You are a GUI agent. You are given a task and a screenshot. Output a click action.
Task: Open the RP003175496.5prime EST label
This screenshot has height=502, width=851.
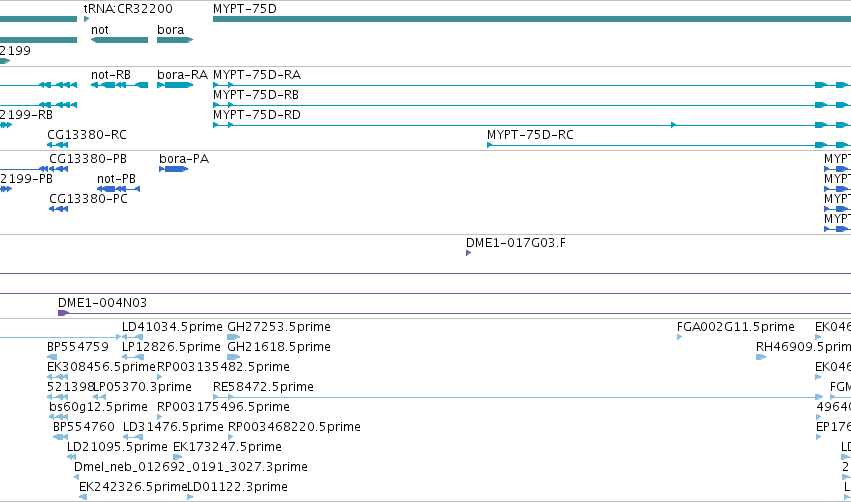(223, 407)
